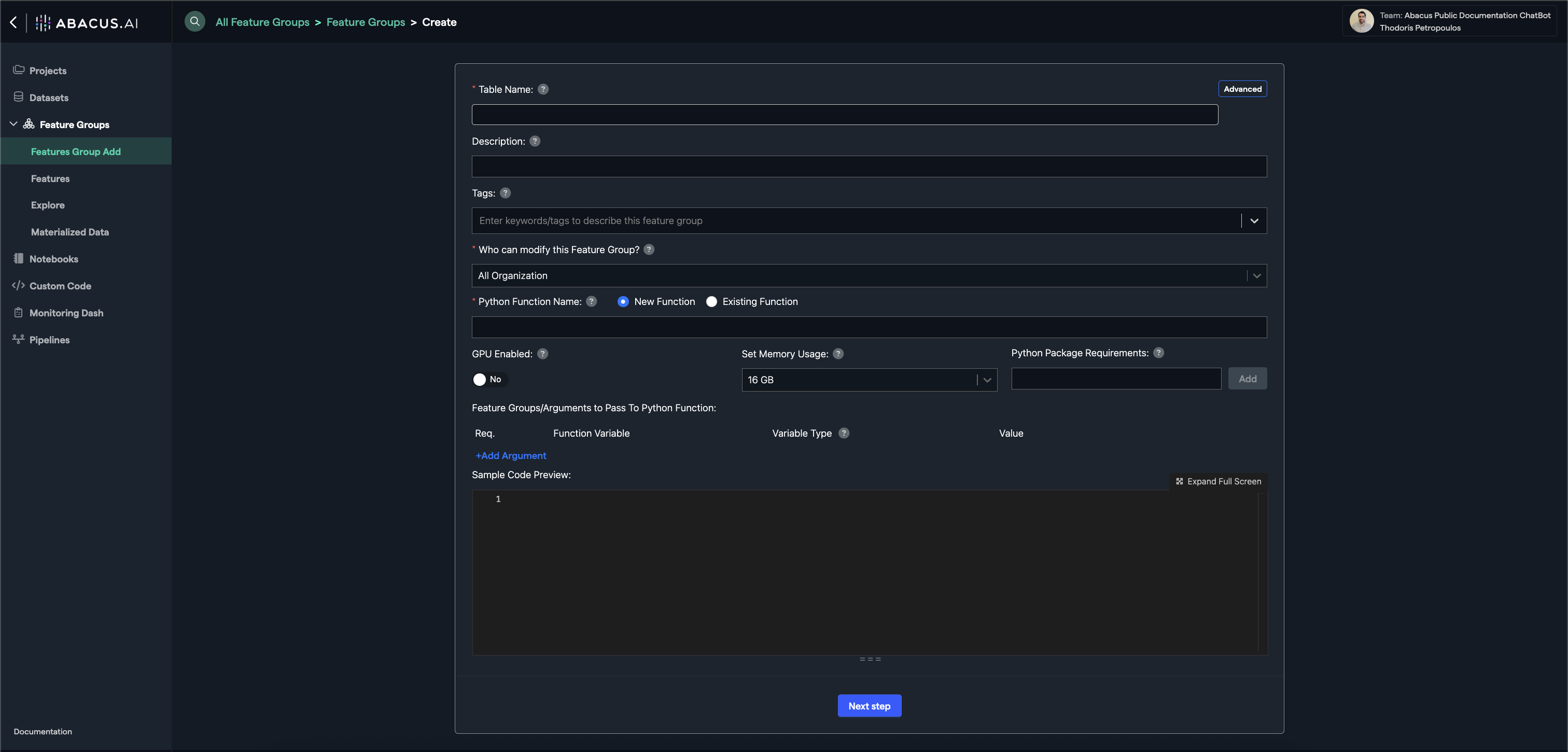
Task: Click the back arrow beside Abacus logo
Action: pos(13,22)
